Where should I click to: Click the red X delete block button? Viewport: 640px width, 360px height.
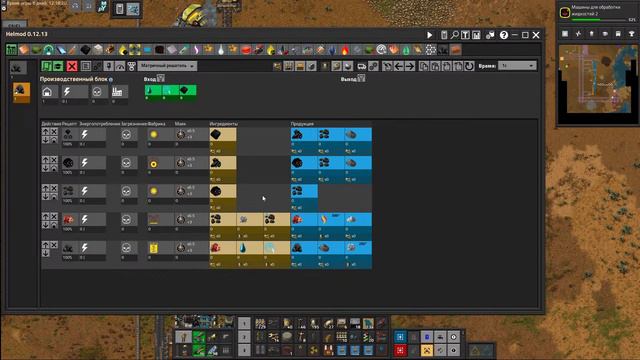tap(72, 66)
